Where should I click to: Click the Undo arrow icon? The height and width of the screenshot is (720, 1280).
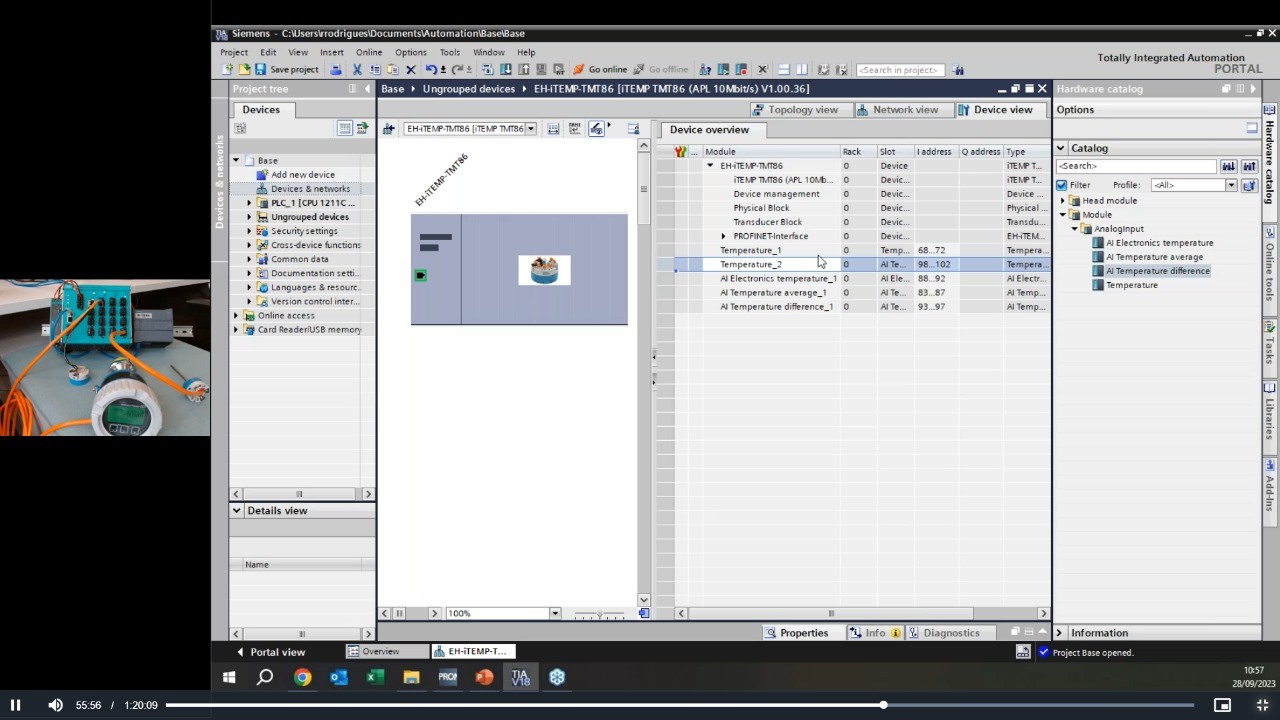coord(431,70)
